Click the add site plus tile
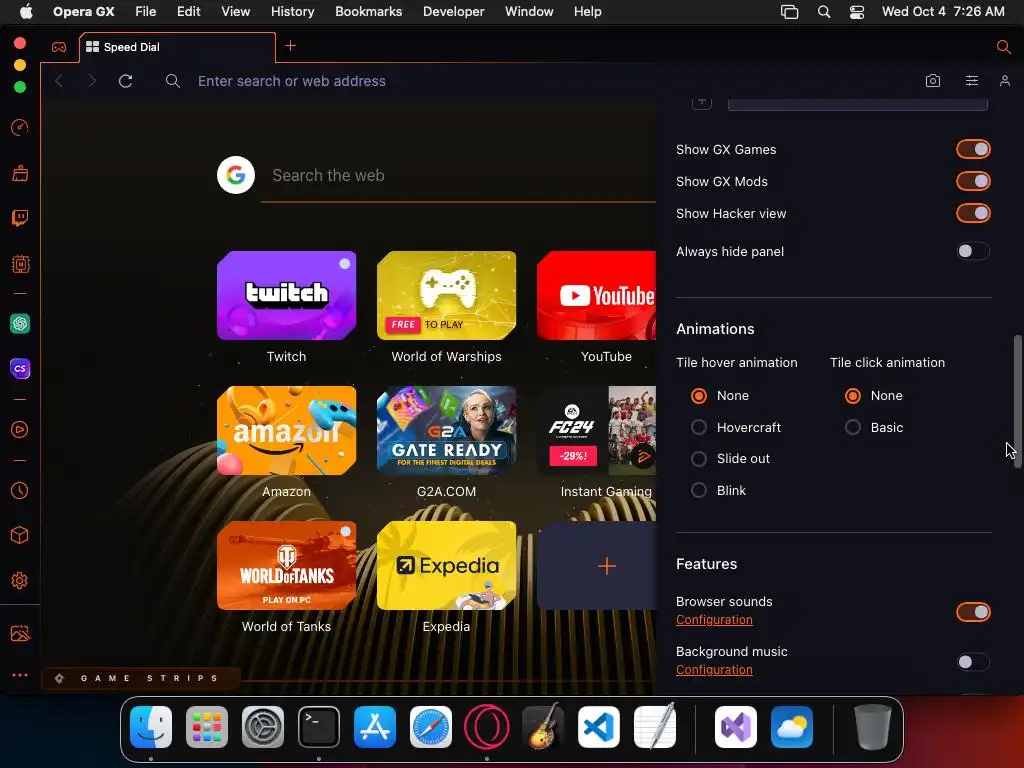1024x768 pixels. pyautogui.click(x=597, y=566)
